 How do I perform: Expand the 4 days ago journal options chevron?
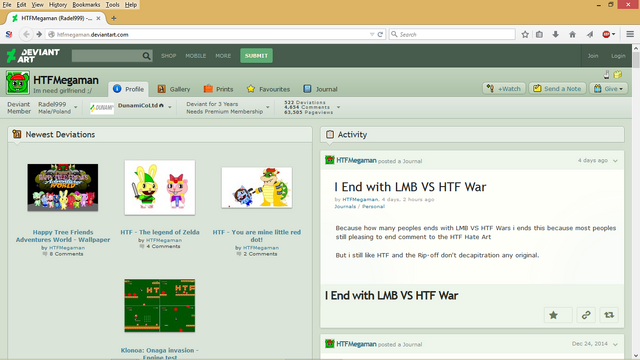[x=615, y=161]
